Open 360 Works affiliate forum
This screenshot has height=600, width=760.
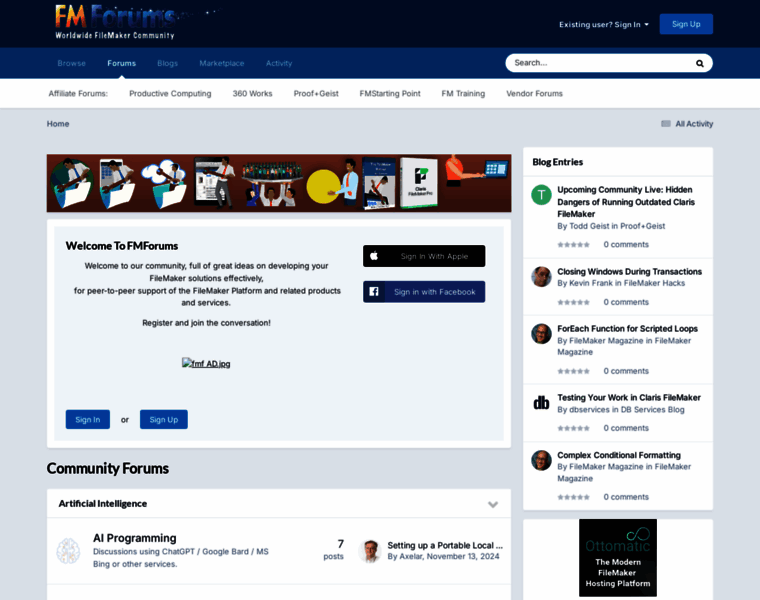[x=253, y=94]
